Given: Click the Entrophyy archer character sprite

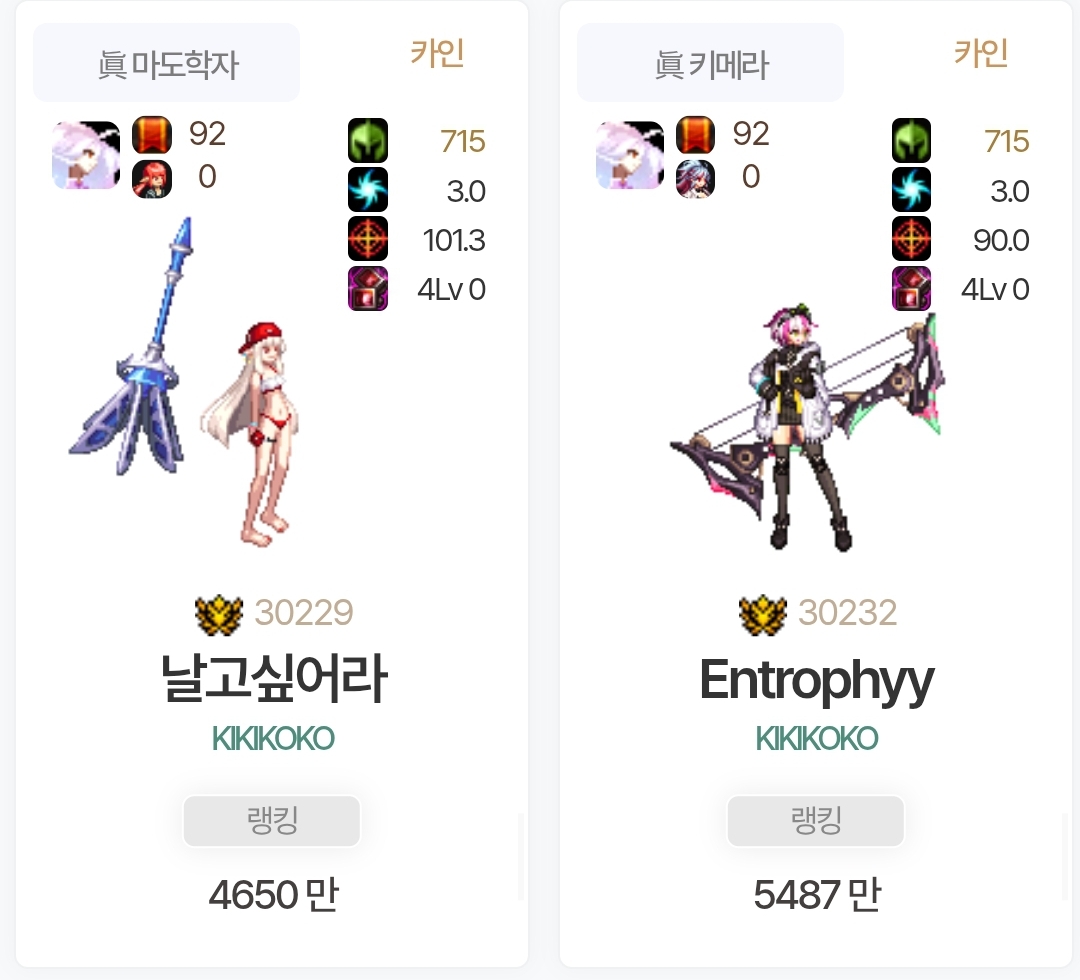Looking at the screenshot, I should 807,427.
